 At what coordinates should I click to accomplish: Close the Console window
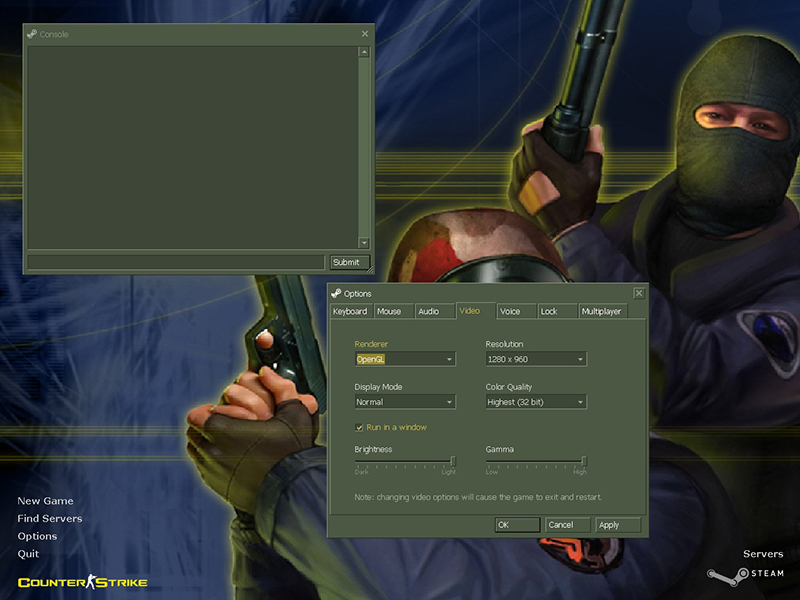365,34
